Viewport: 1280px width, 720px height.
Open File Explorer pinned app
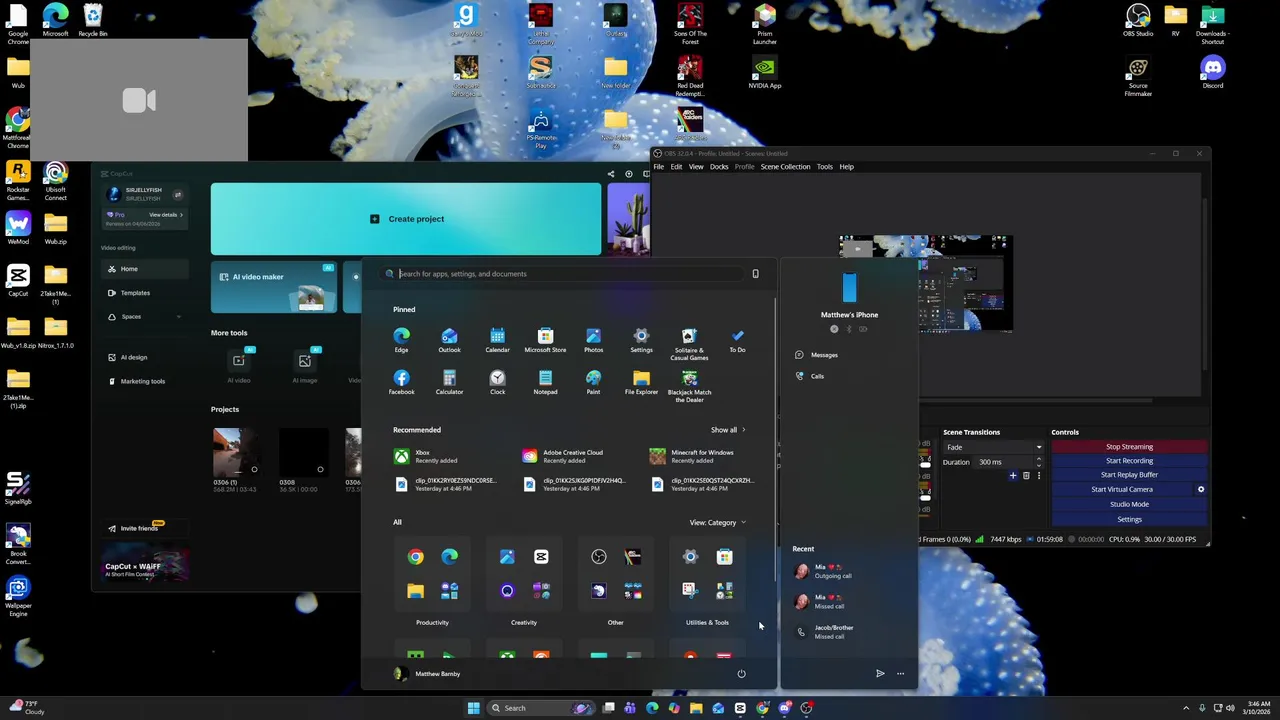641,382
